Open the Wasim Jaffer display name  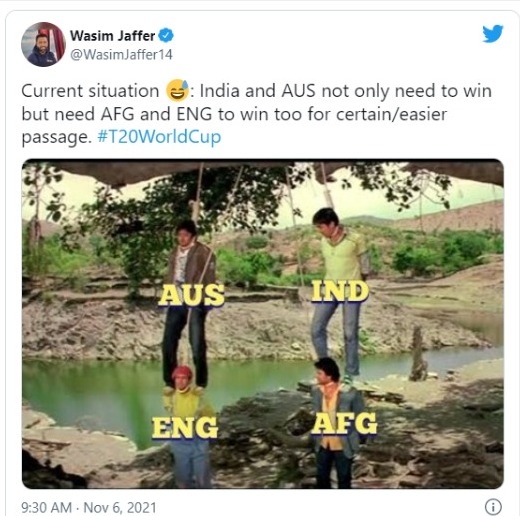112,35
